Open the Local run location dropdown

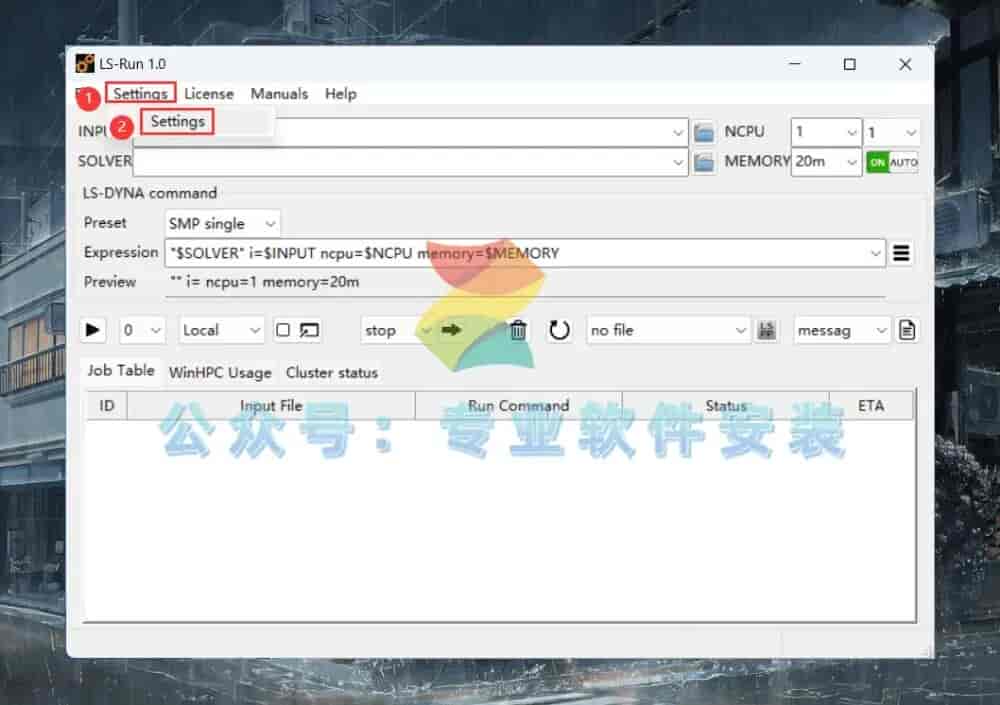coord(221,330)
